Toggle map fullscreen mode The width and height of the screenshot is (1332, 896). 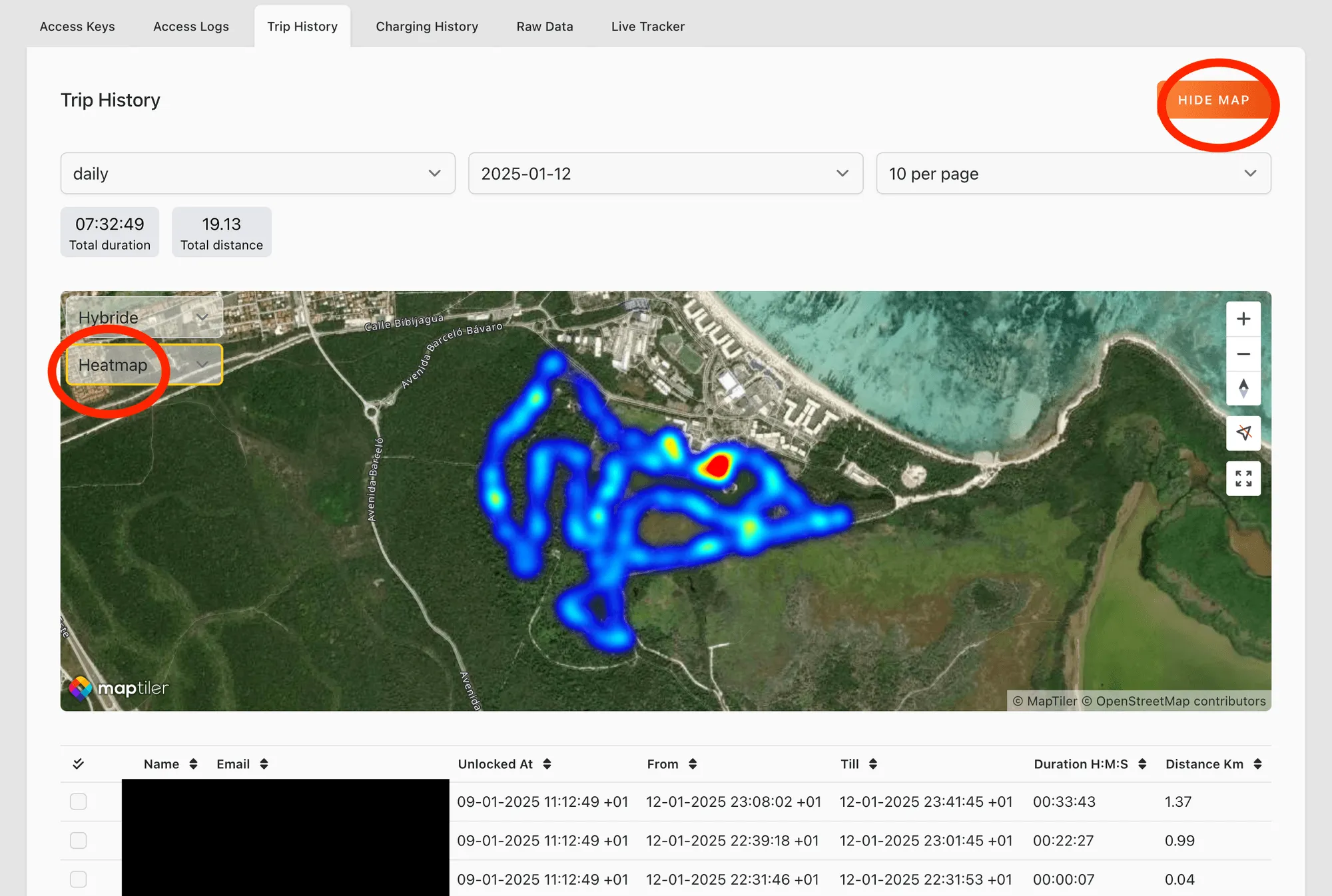point(1243,478)
